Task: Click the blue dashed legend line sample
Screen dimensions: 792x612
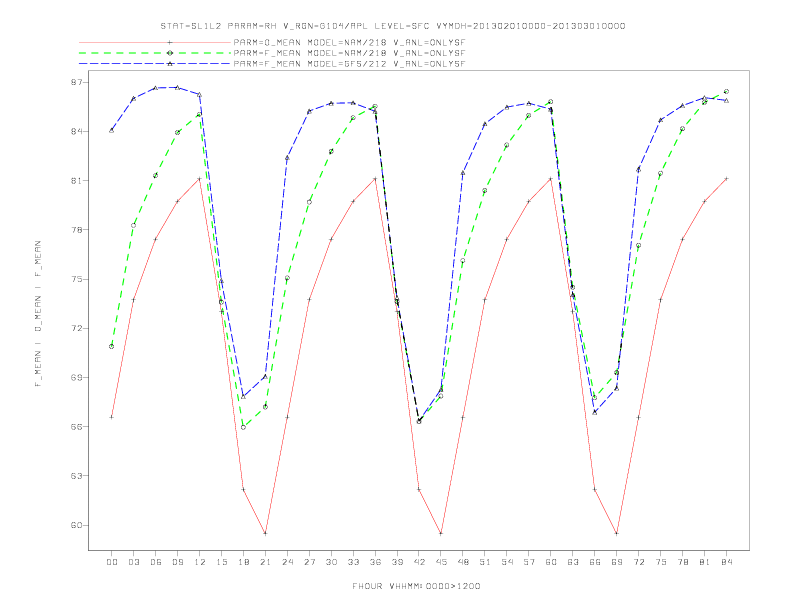Action: pos(155,64)
